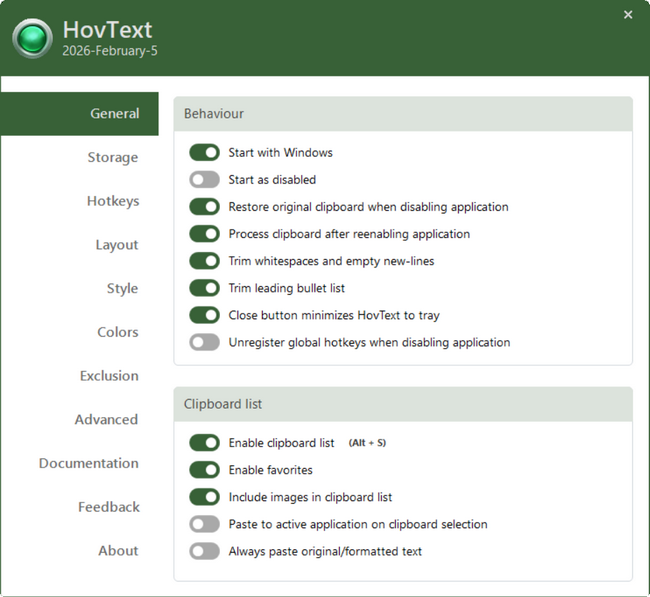
Task: Toggle the Enable favorites switch
Action: coord(204,470)
